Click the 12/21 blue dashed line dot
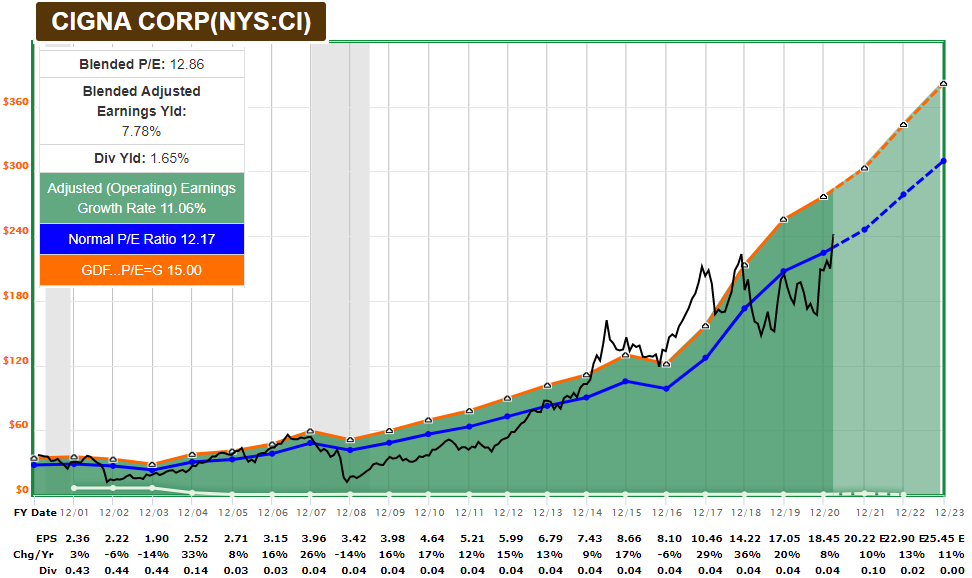 [865, 229]
